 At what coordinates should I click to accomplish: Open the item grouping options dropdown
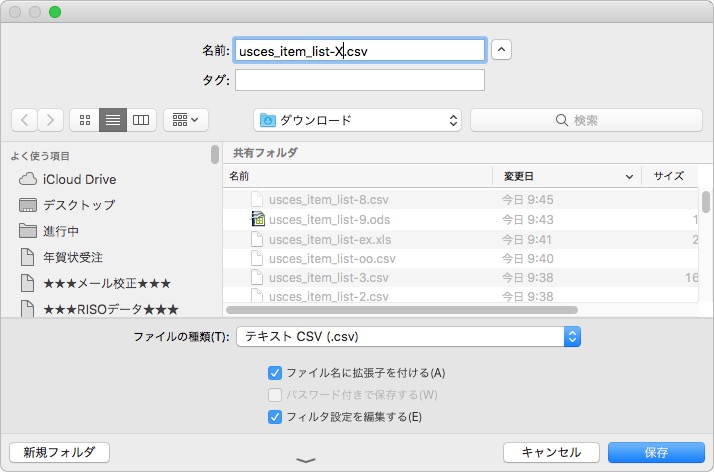186,120
